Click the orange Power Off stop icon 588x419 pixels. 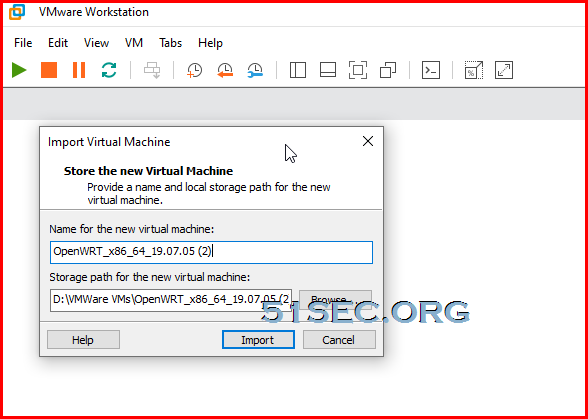[x=49, y=70]
